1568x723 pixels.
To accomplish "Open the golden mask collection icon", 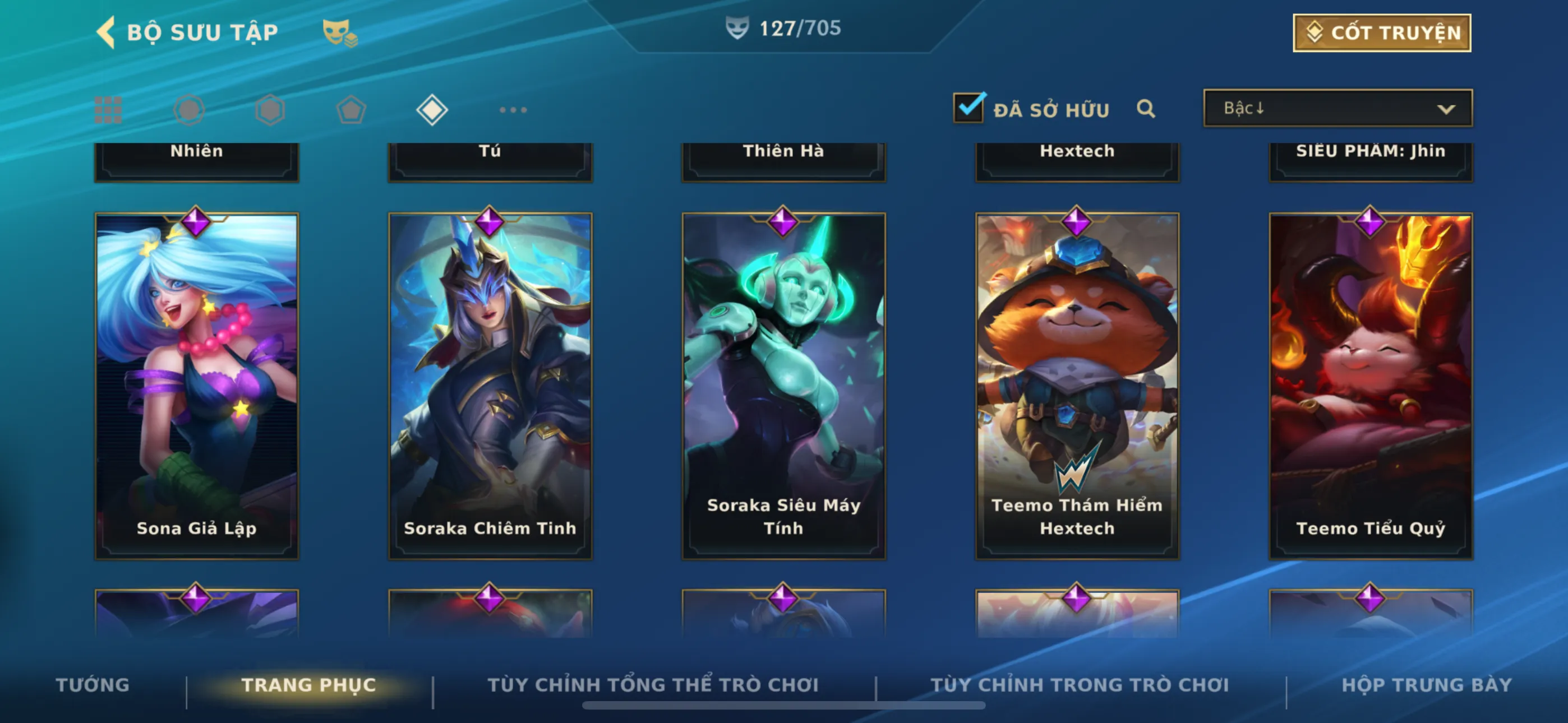I will coord(340,33).
